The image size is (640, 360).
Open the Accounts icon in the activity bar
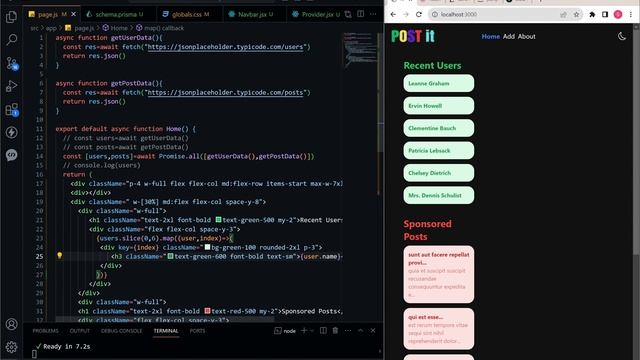click(x=11, y=324)
